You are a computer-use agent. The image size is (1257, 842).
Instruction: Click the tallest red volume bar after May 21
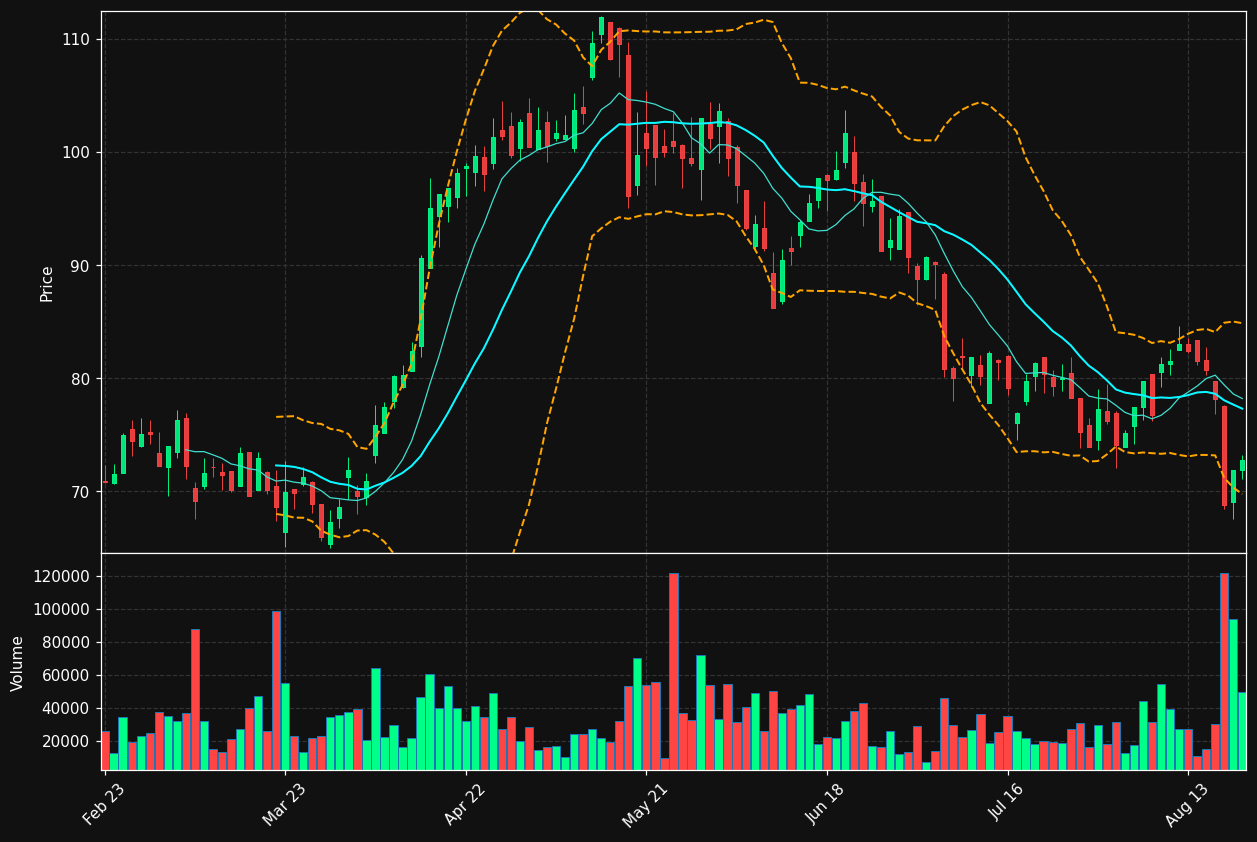click(x=674, y=671)
